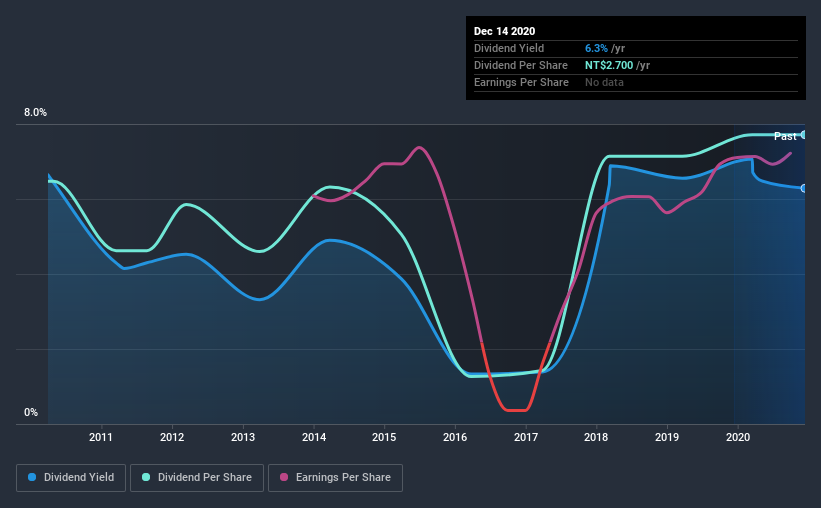Click the 8.0% y-axis label
The image size is (821, 508).
pyautogui.click(x=35, y=113)
